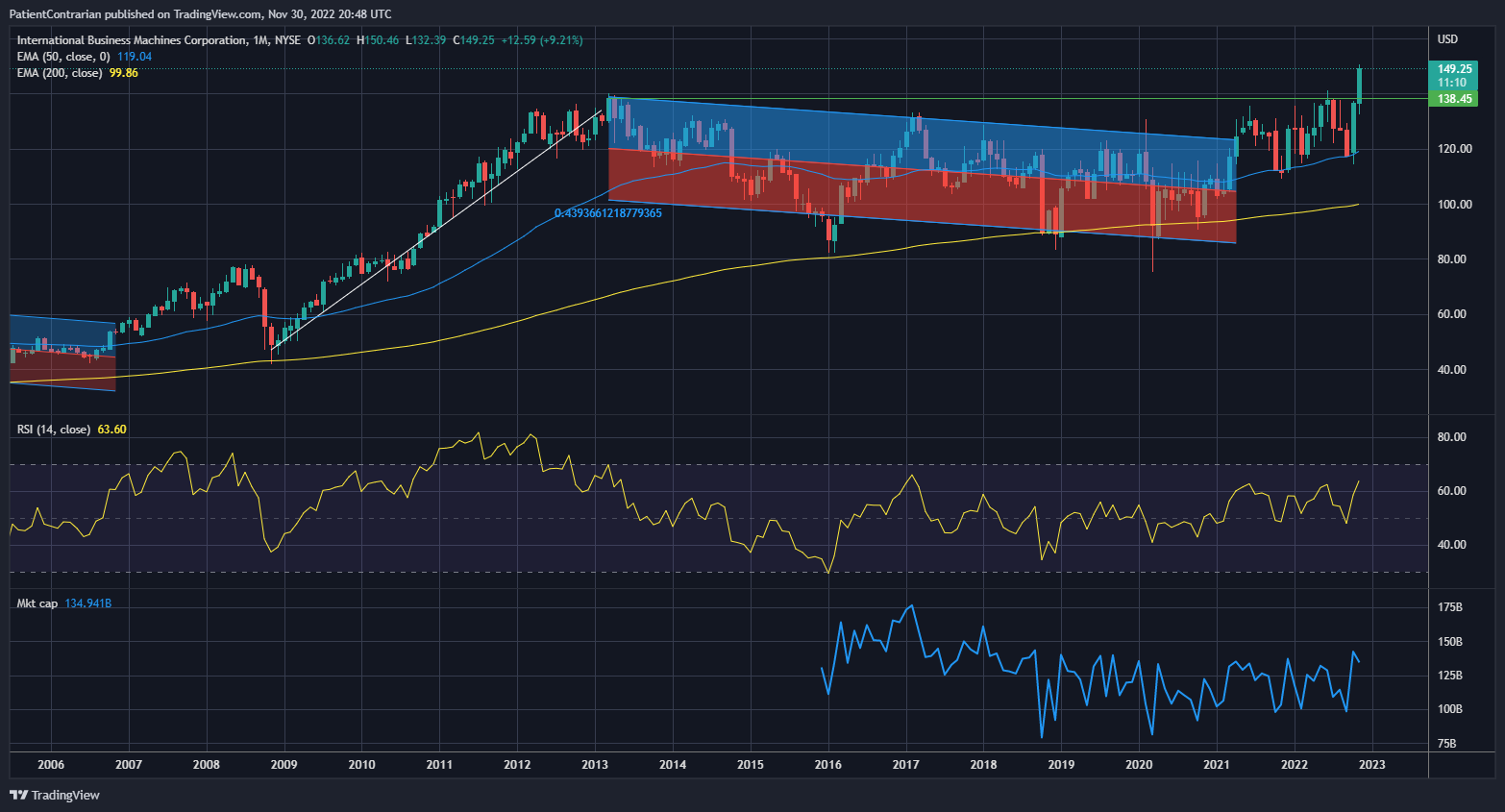
Task: Click the 2018 year label on time axis
Action: tap(983, 765)
